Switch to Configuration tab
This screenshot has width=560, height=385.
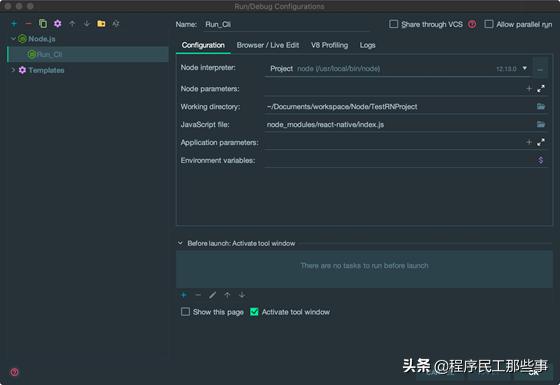(x=203, y=45)
